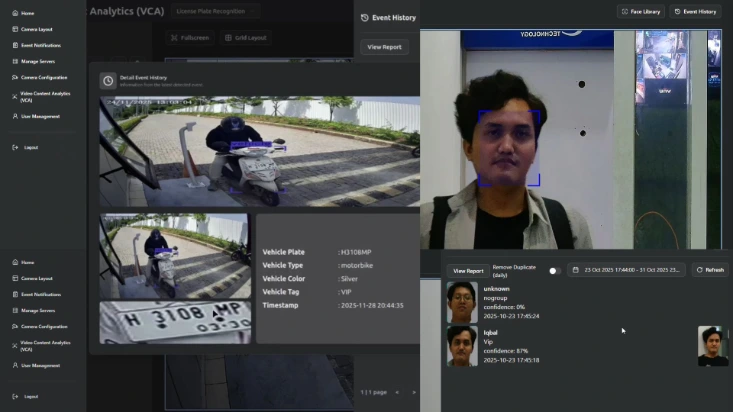
Task: Toggle the Remove Duplicate (daily) switch
Action: click(x=553, y=271)
